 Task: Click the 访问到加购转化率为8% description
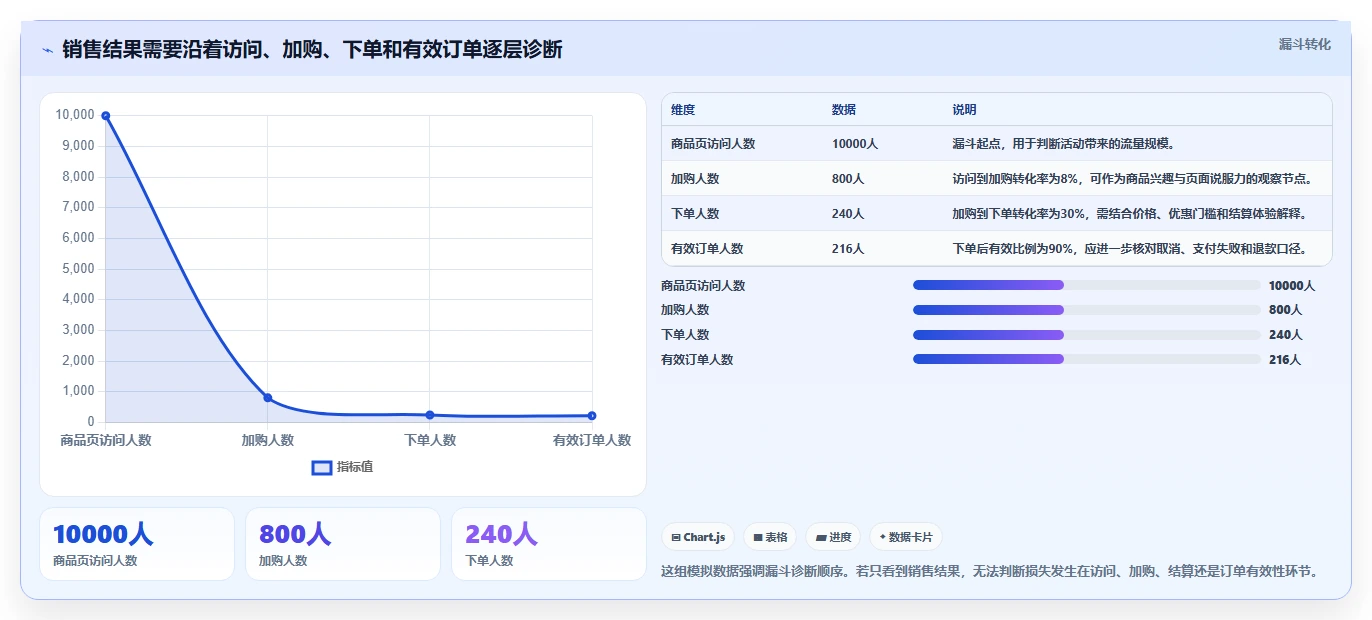[1132, 179]
